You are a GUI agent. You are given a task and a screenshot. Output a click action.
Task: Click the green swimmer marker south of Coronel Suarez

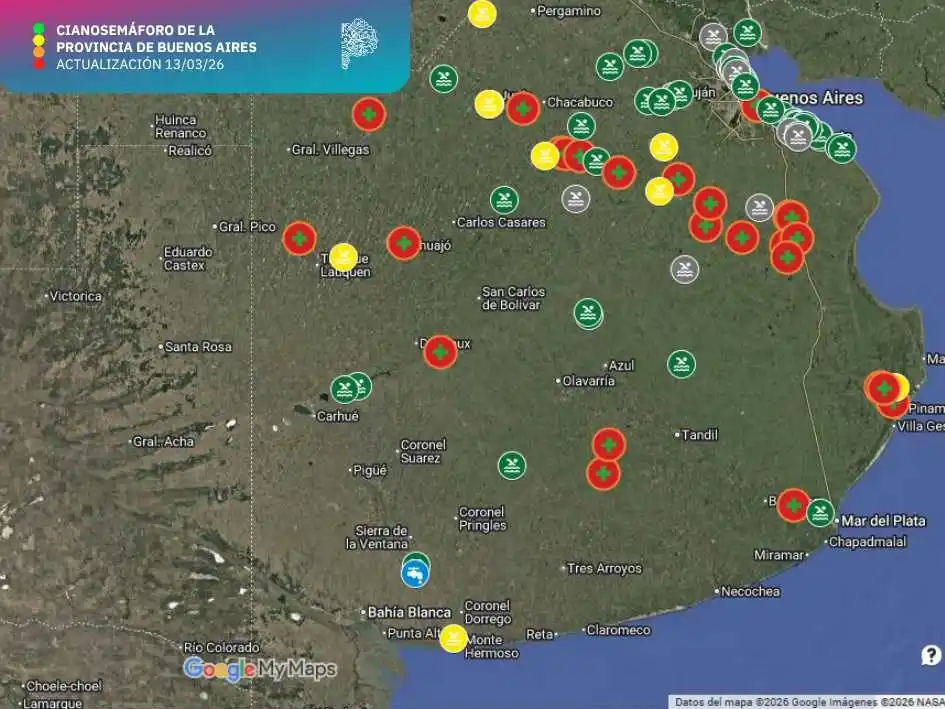pos(512,466)
